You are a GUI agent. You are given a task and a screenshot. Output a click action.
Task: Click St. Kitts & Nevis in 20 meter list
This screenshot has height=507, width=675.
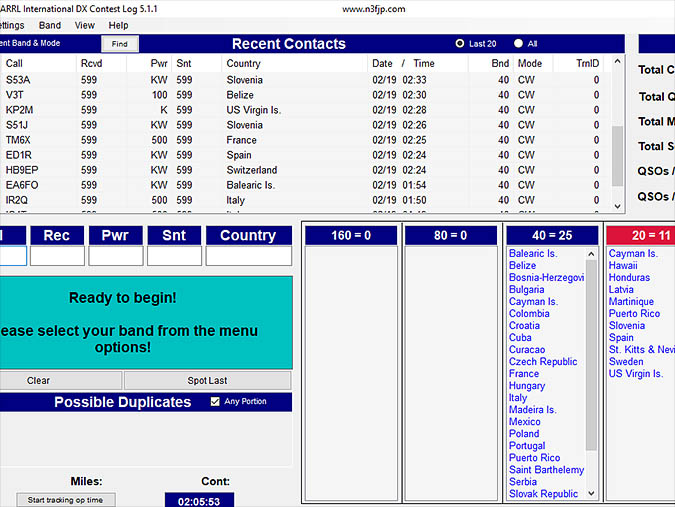pyautogui.click(x=641, y=350)
